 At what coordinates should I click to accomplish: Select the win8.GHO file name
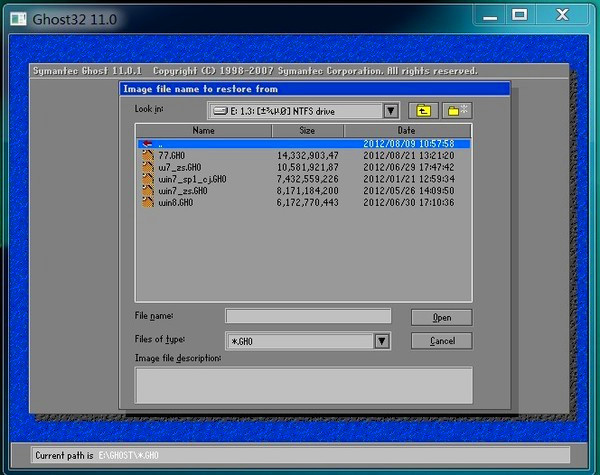176,202
